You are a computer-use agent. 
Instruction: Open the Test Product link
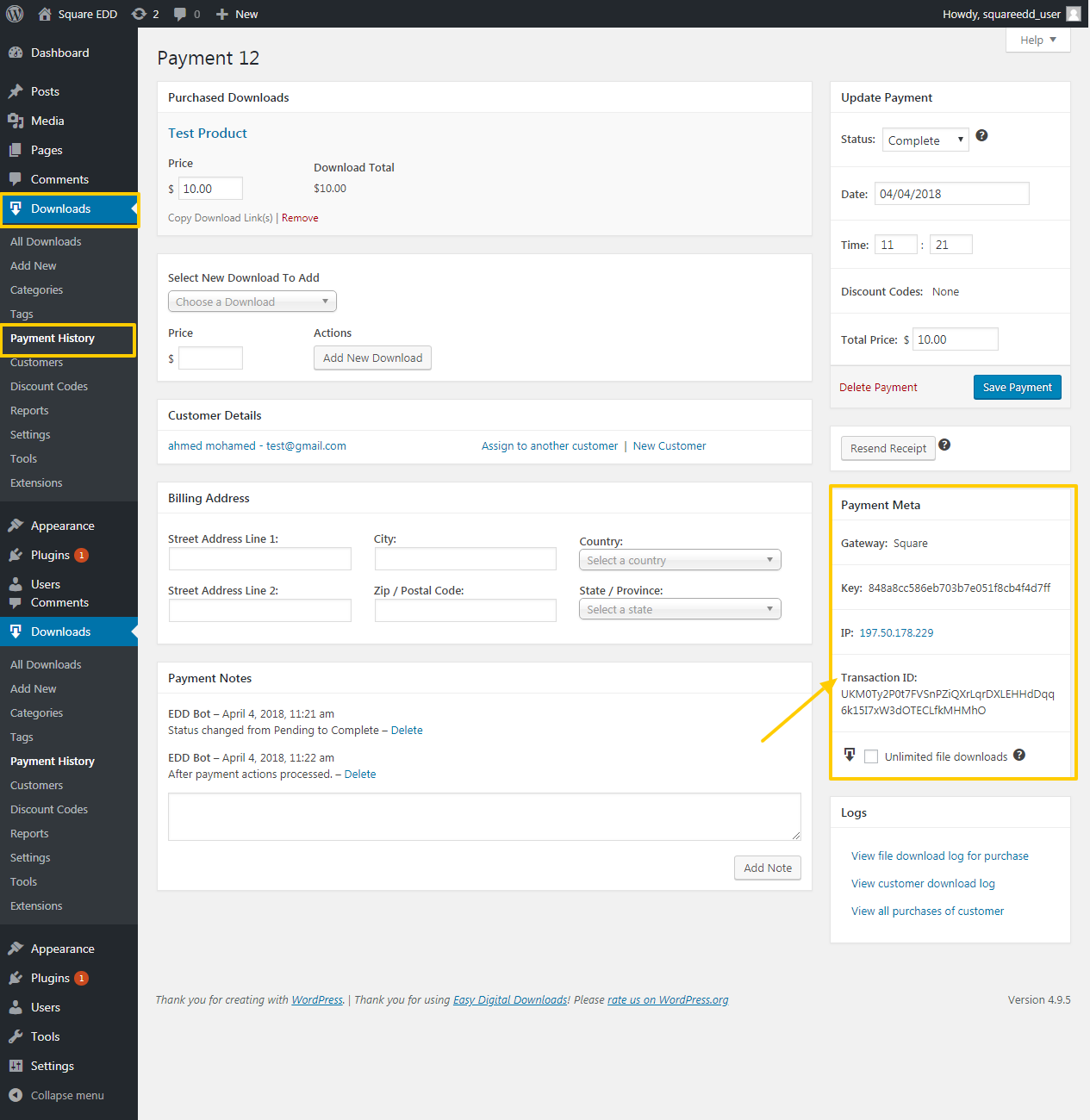(x=207, y=133)
